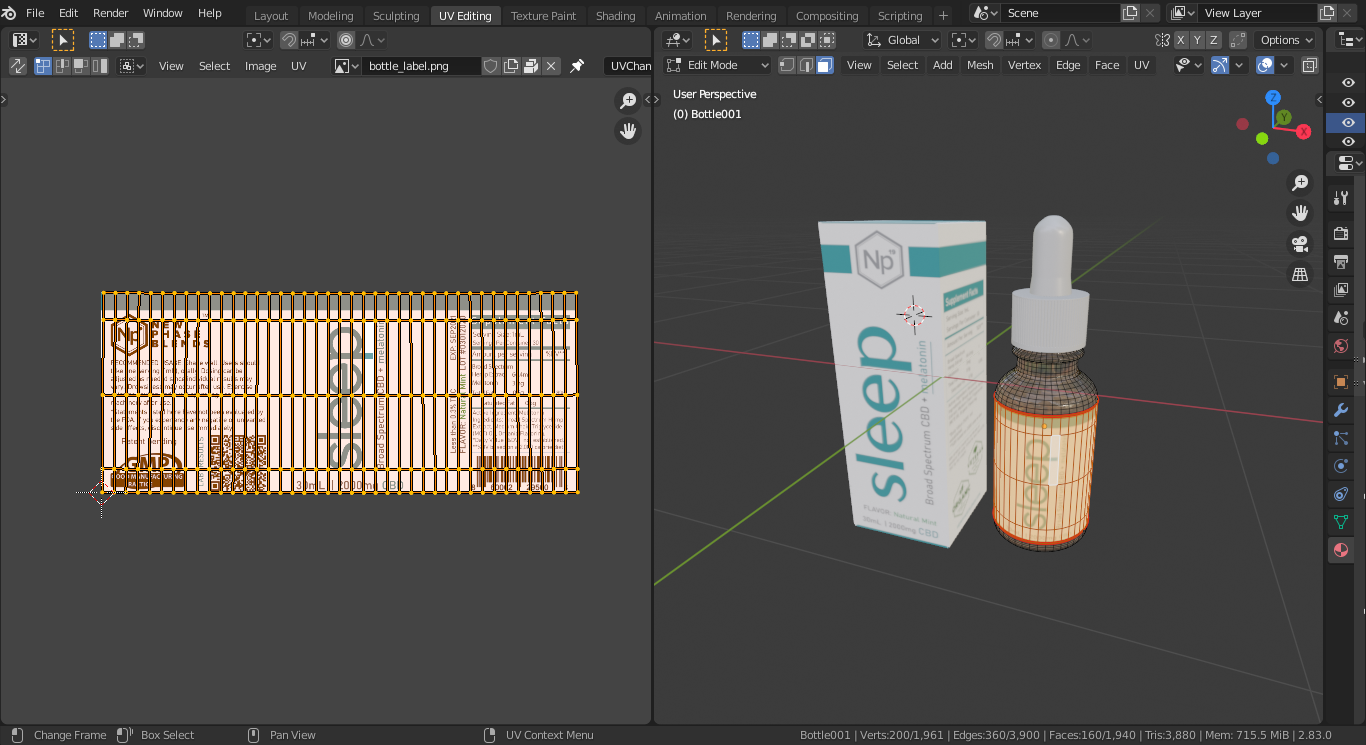
Task: Click the pin image icon in UV editor
Action: 577,66
